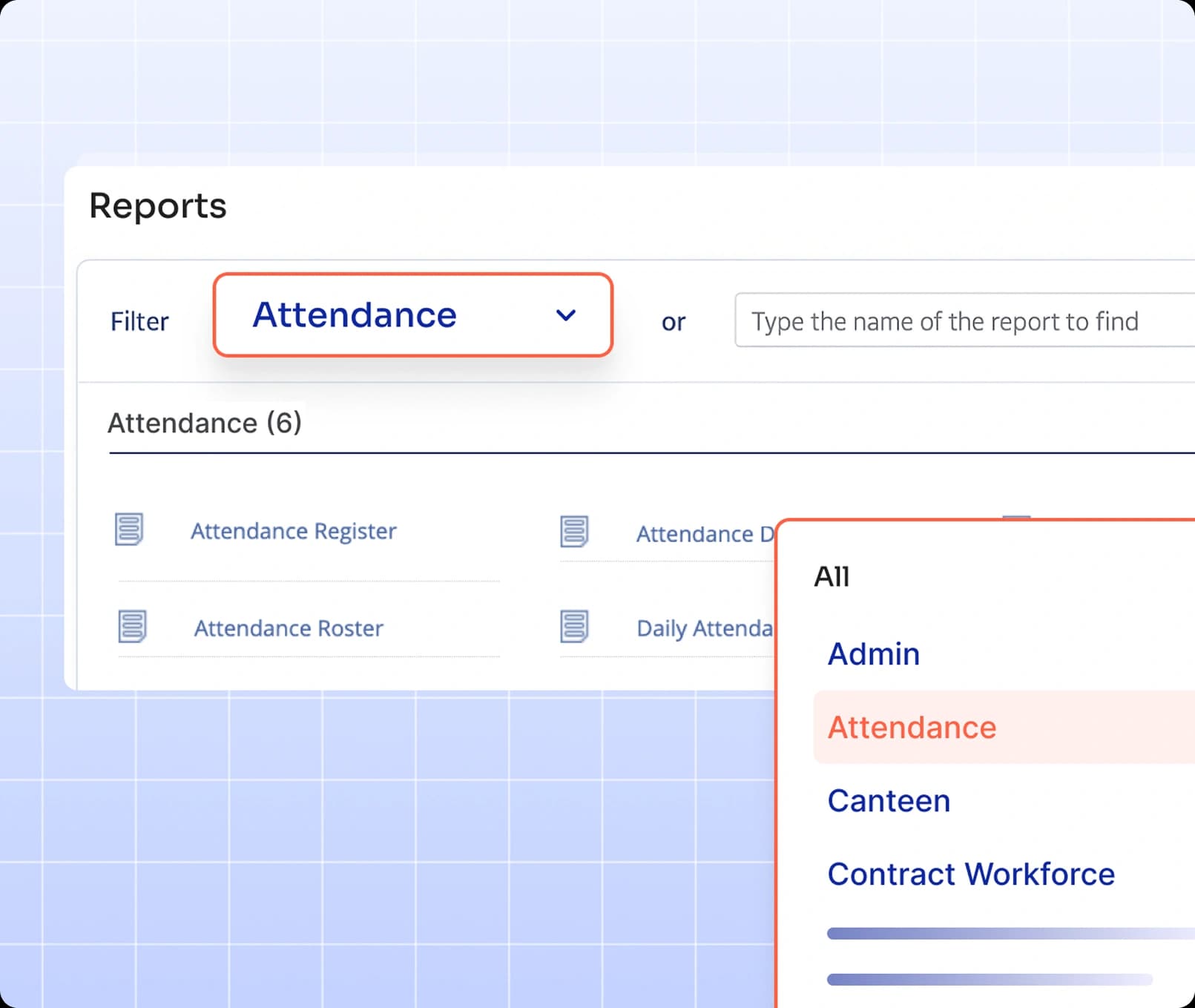
Task: Click the Attendance (6) section header
Action: coord(205,423)
